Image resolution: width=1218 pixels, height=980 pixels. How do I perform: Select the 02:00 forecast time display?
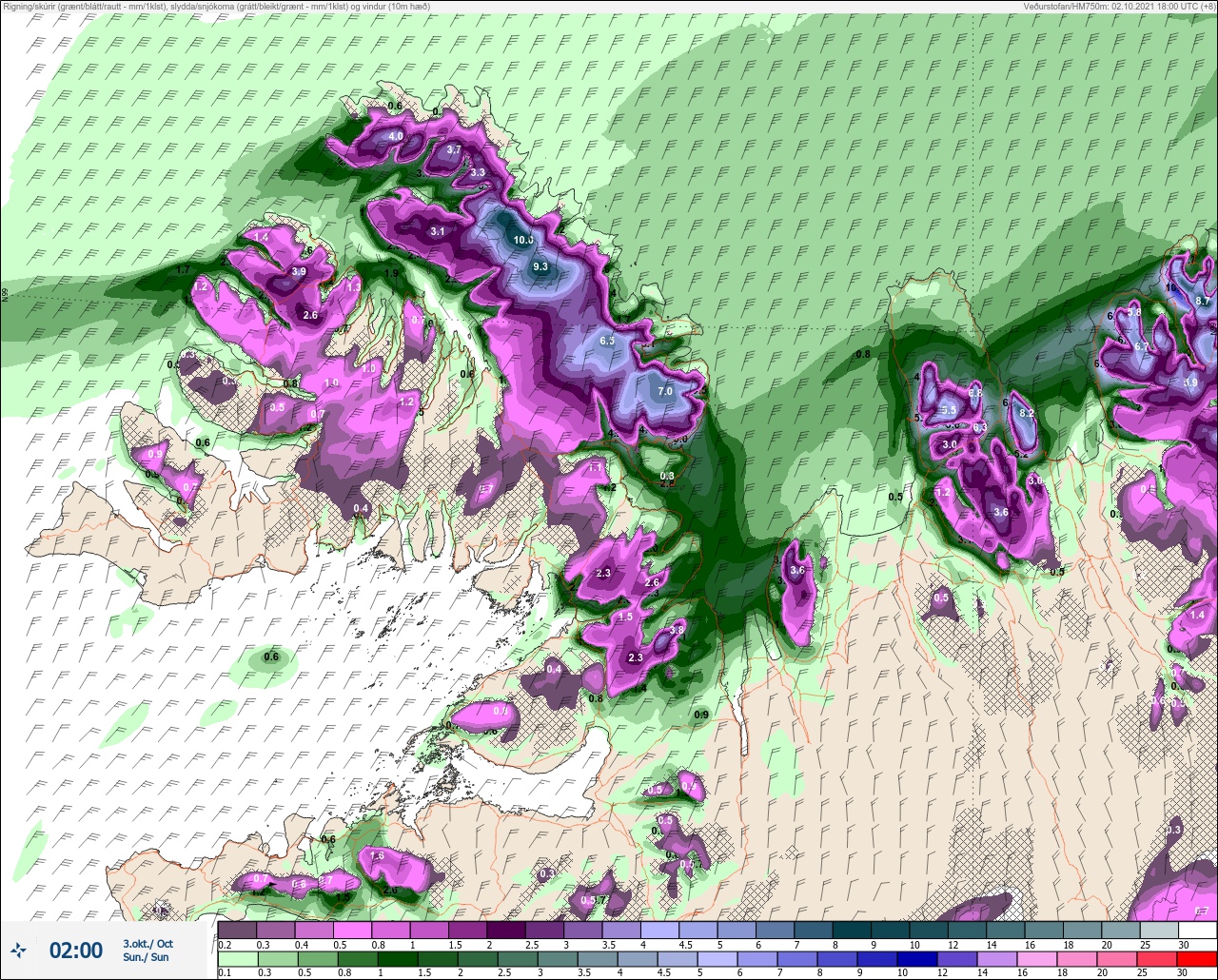76,950
